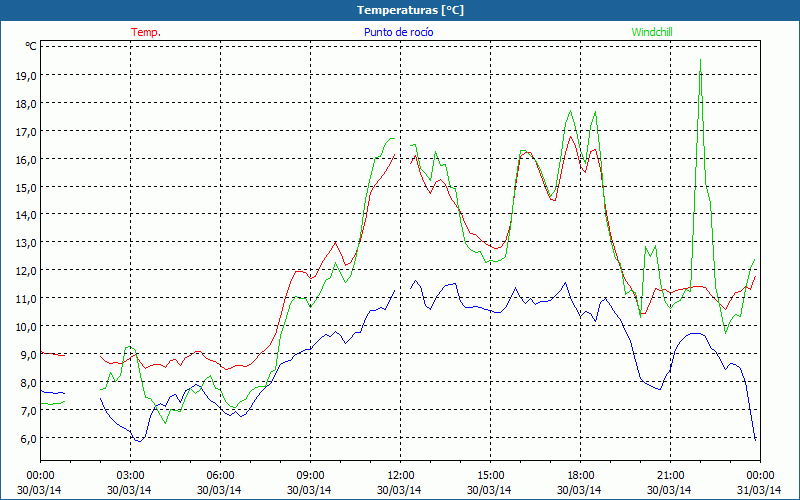The width and height of the screenshot is (800, 500).
Task: Click the 03:00 time axis label
Action: point(130,476)
